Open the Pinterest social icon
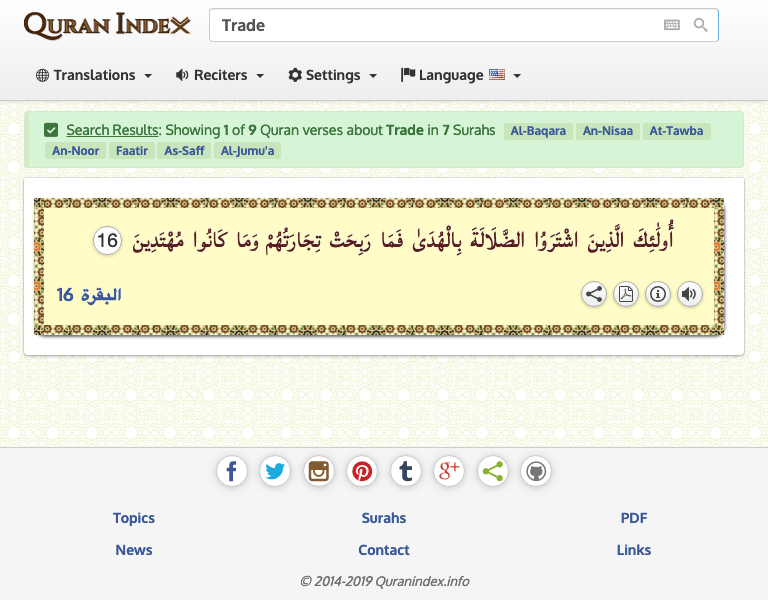Viewport: 768px width, 600px height. (x=362, y=471)
